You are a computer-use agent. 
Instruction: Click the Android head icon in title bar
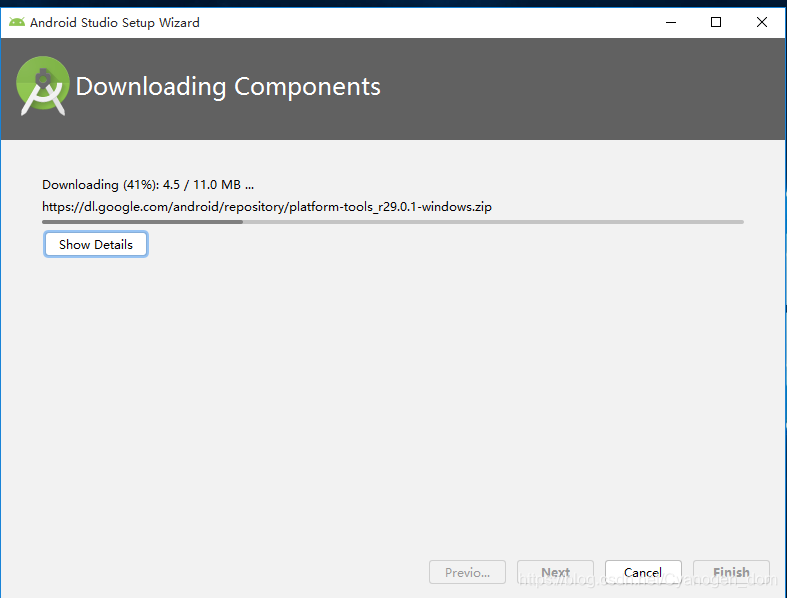pos(17,22)
